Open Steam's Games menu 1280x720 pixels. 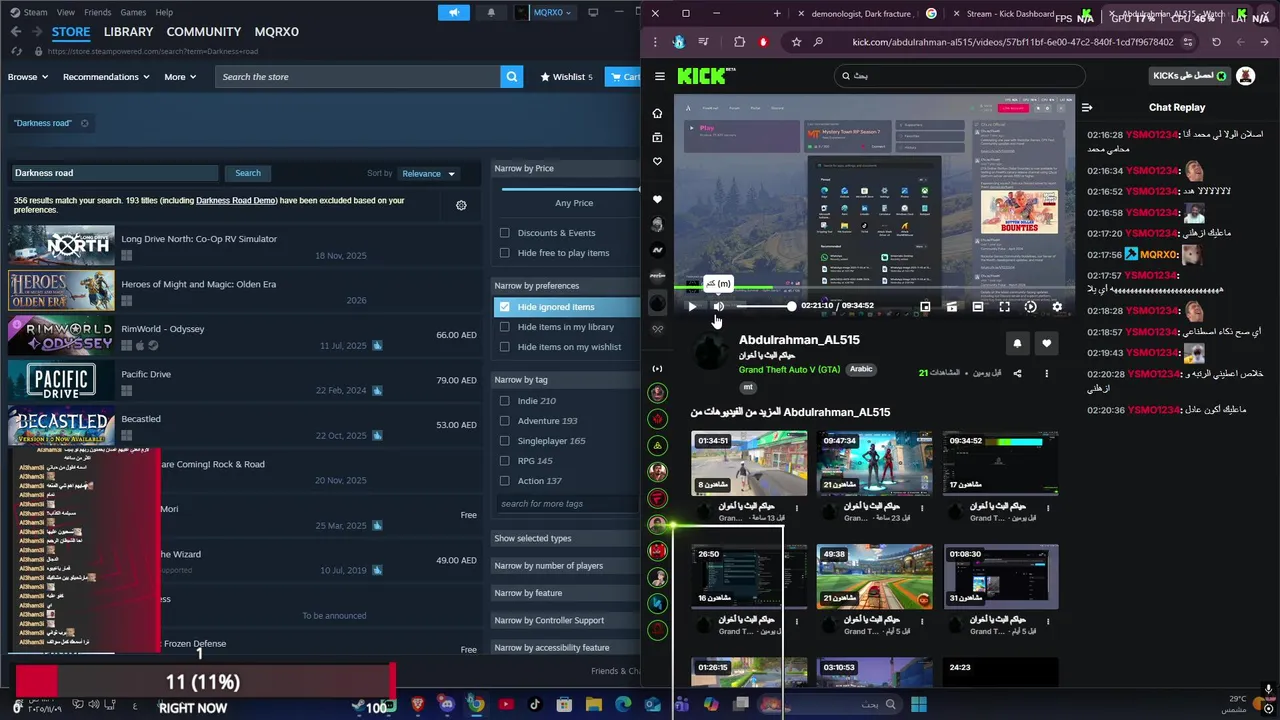click(x=133, y=12)
